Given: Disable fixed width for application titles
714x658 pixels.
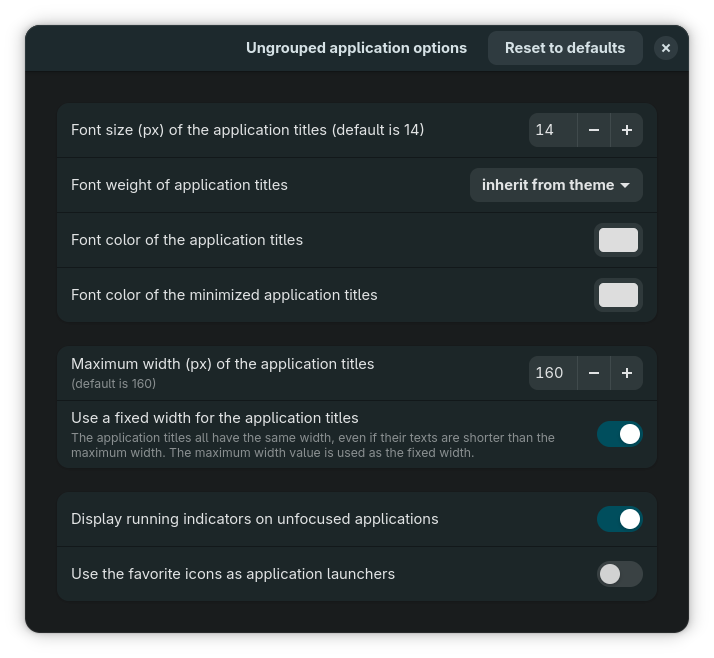Looking at the screenshot, I should 620,434.
